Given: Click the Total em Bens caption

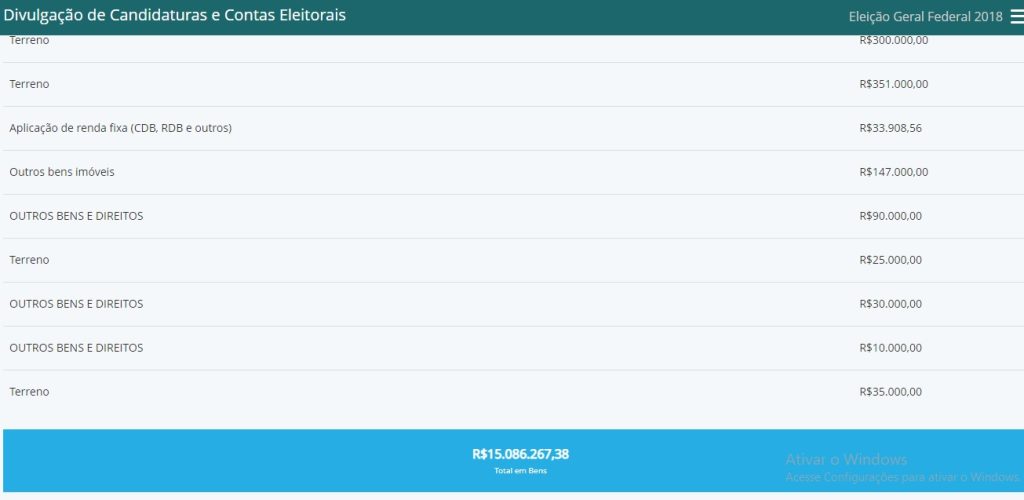Looking at the screenshot, I should (x=520, y=471).
